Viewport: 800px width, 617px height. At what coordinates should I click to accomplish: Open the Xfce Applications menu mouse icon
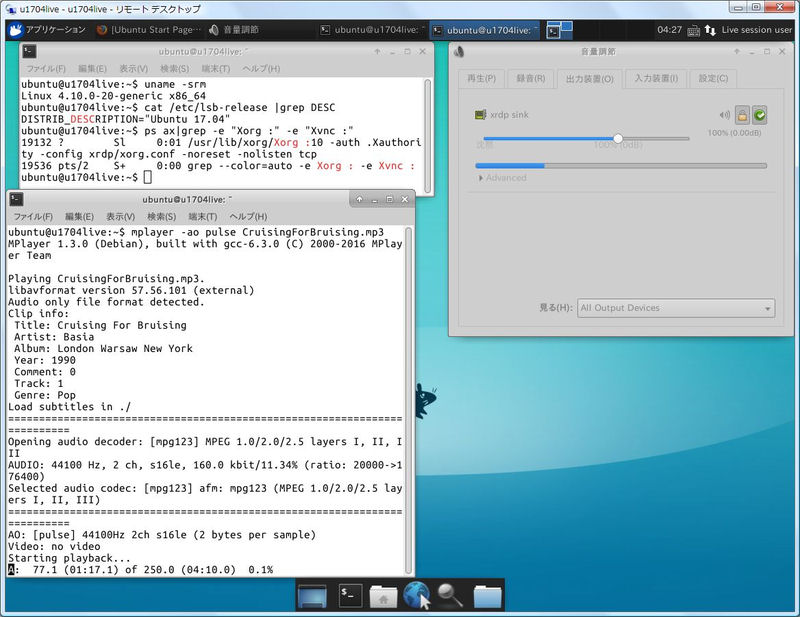(15, 30)
